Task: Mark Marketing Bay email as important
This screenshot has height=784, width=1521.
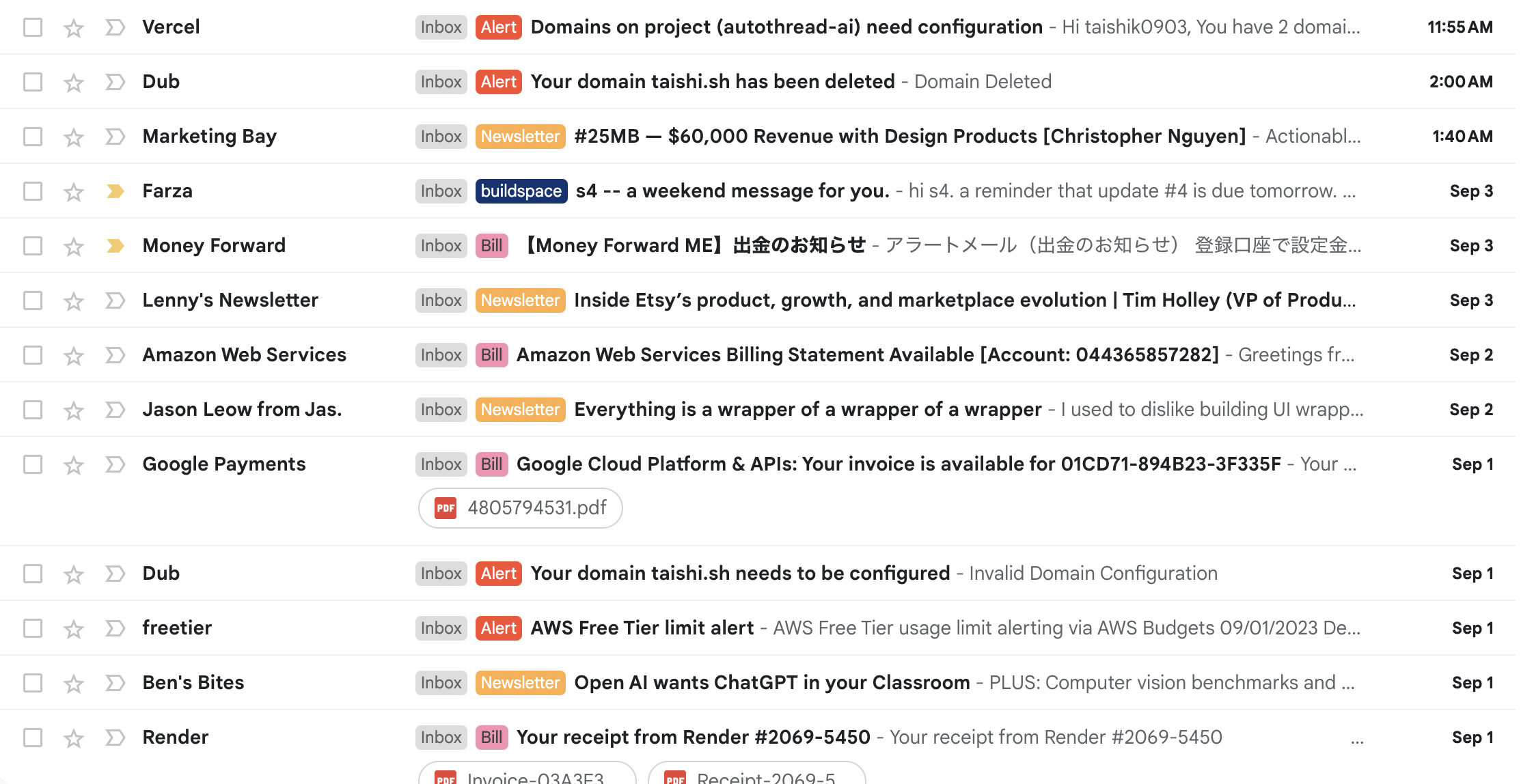Action: (115, 137)
